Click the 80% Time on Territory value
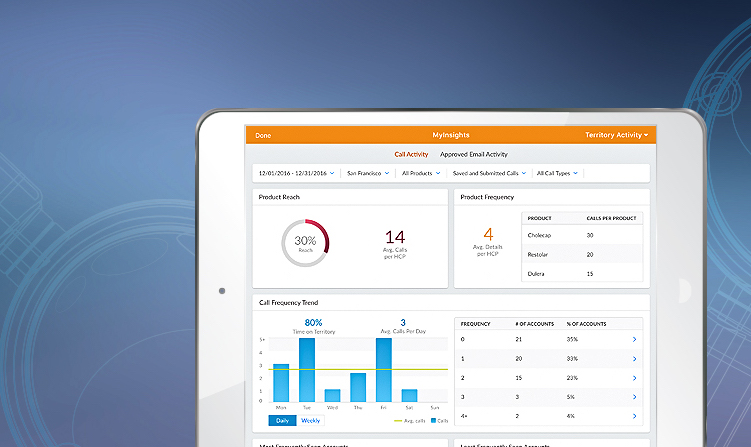The height and width of the screenshot is (447, 751). pos(313,322)
